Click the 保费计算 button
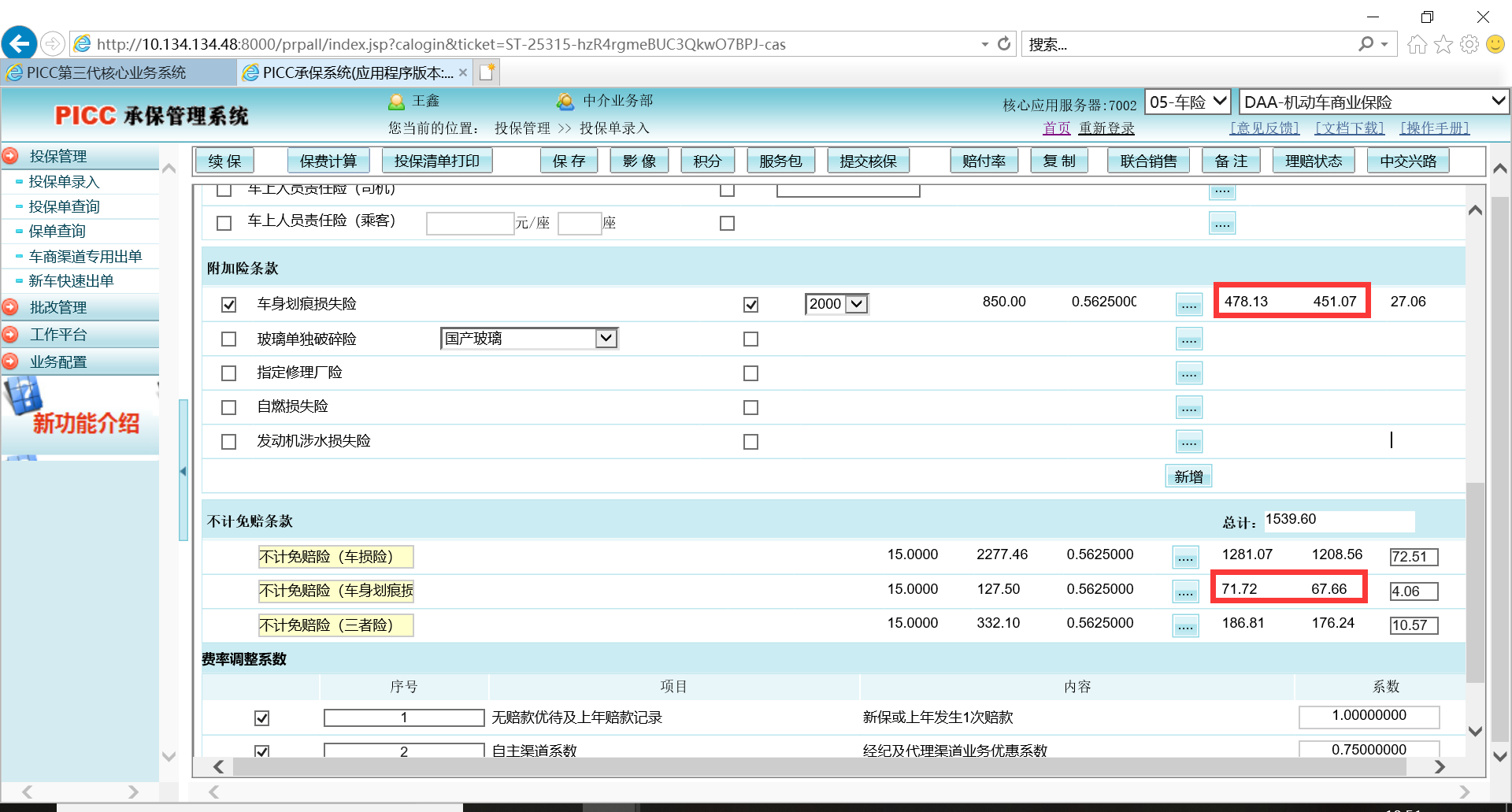This screenshot has height=812, width=1512. click(x=328, y=161)
